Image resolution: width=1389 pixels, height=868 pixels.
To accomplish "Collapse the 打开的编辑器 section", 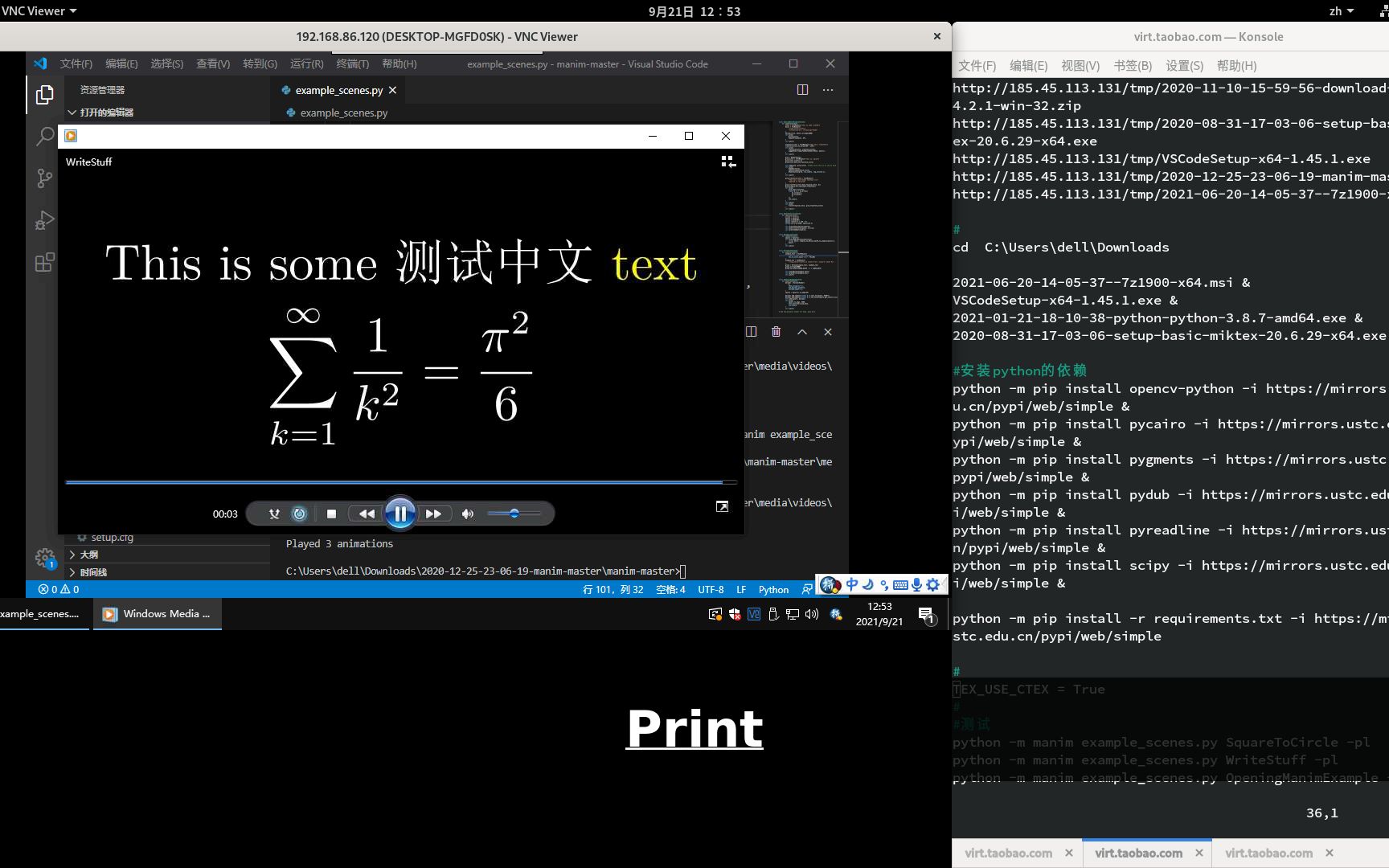I will (x=103, y=113).
